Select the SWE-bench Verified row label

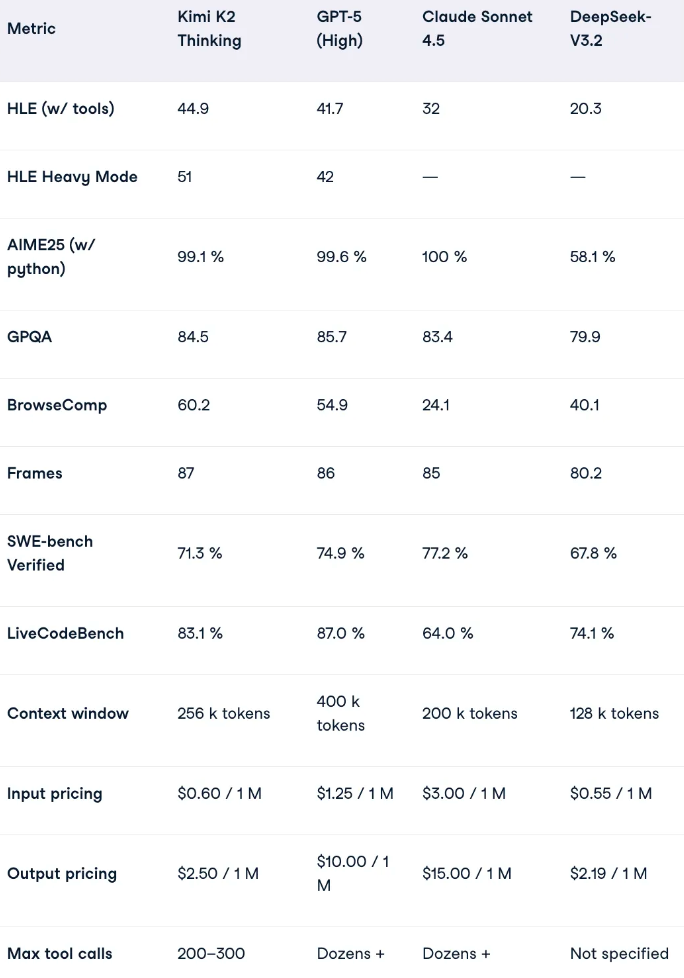[x=50, y=553]
